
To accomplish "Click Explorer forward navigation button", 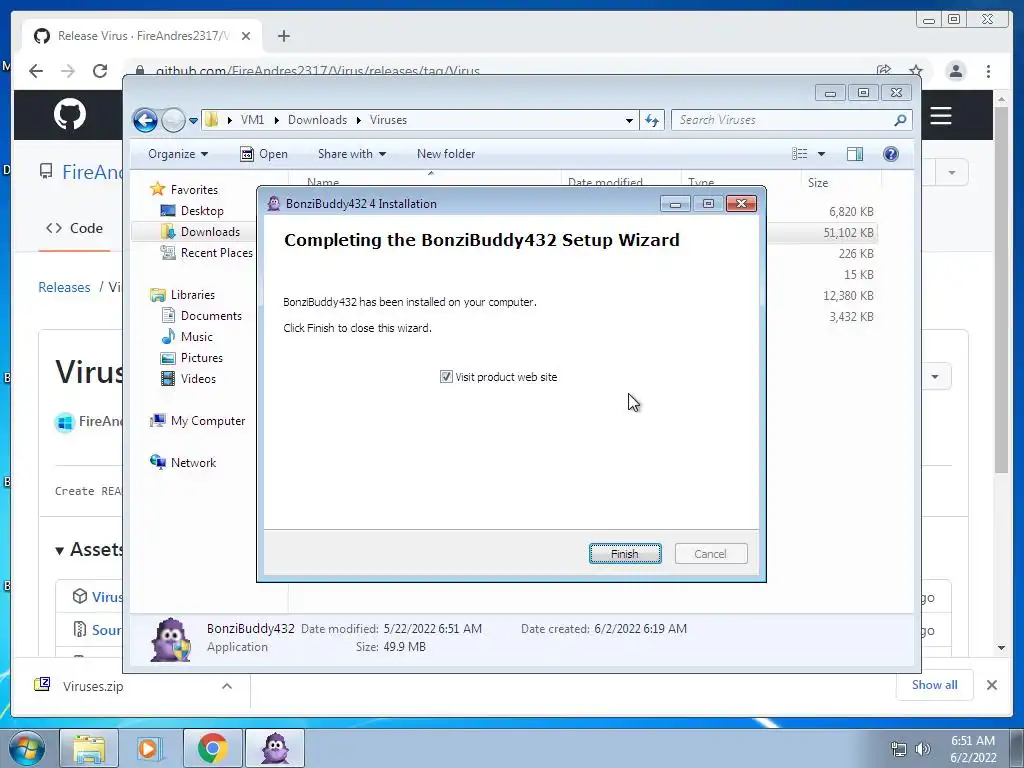I will coord(173,120).
